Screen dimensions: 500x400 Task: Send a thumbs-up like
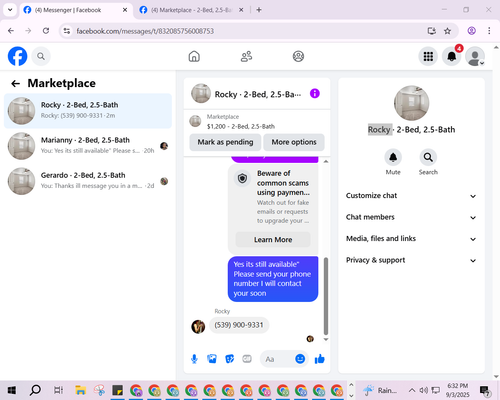[x=320, y=359]
